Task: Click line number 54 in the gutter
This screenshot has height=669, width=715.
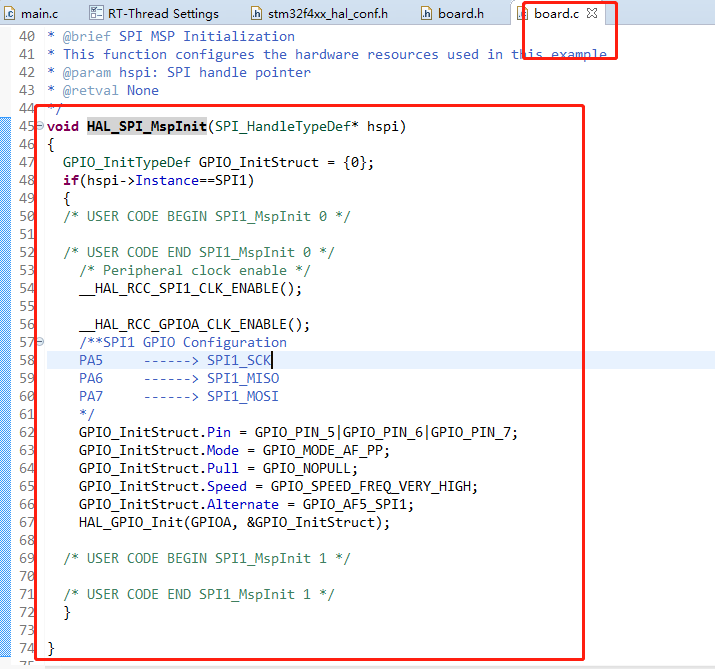Action: point(27,288)
